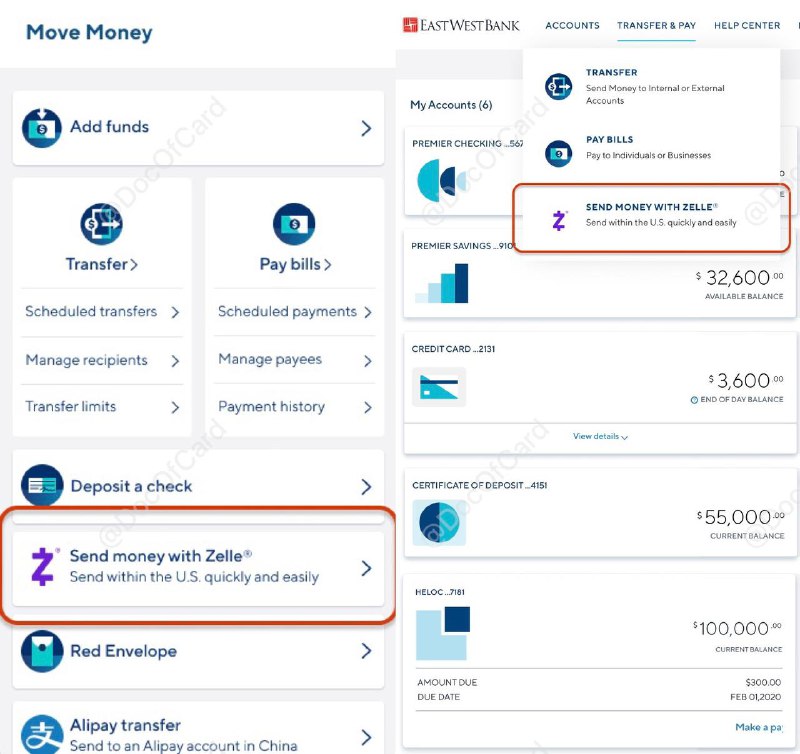Open the Help Center menu

coord(747,25)
